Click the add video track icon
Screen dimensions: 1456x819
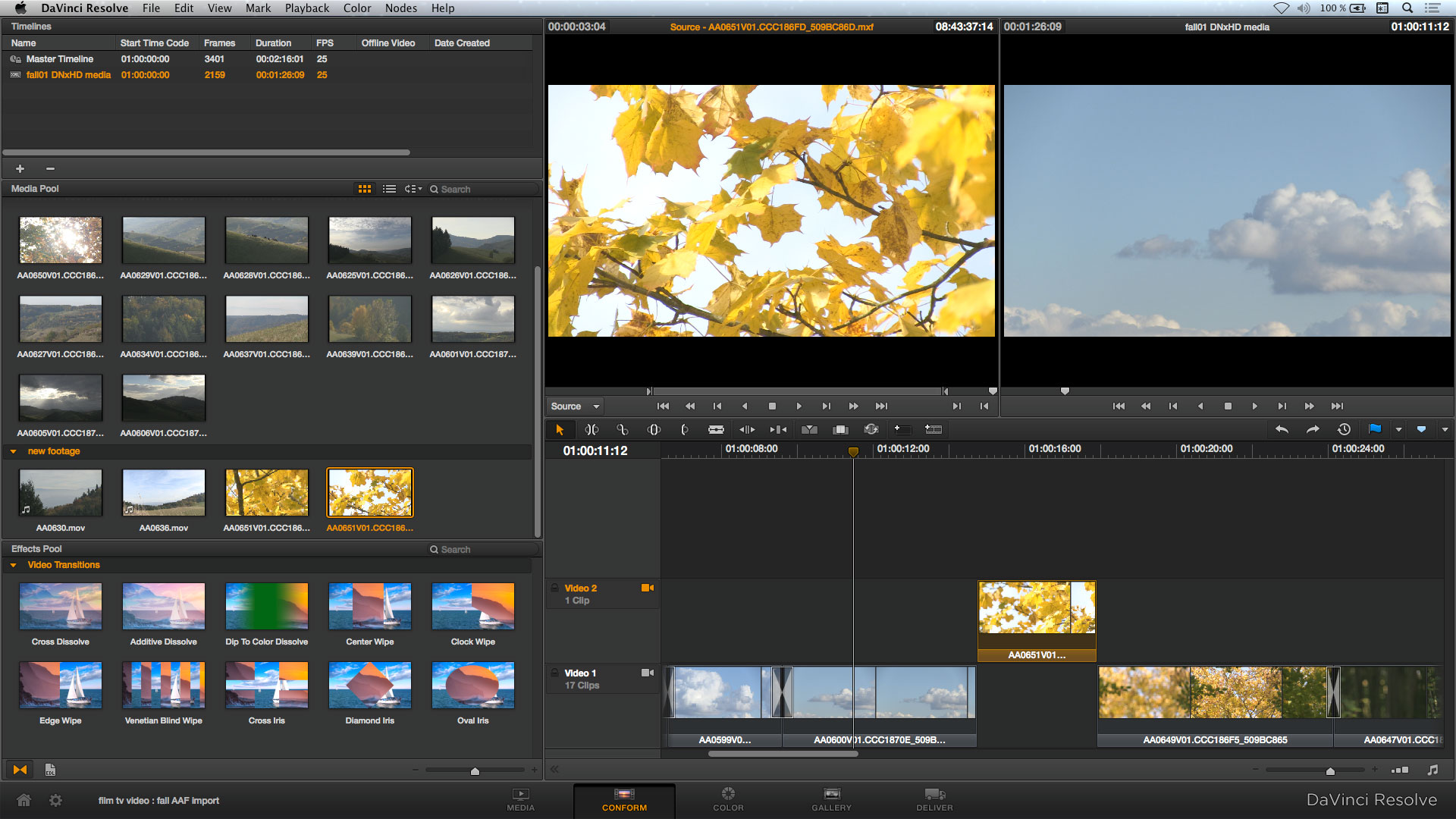point(902,430)
